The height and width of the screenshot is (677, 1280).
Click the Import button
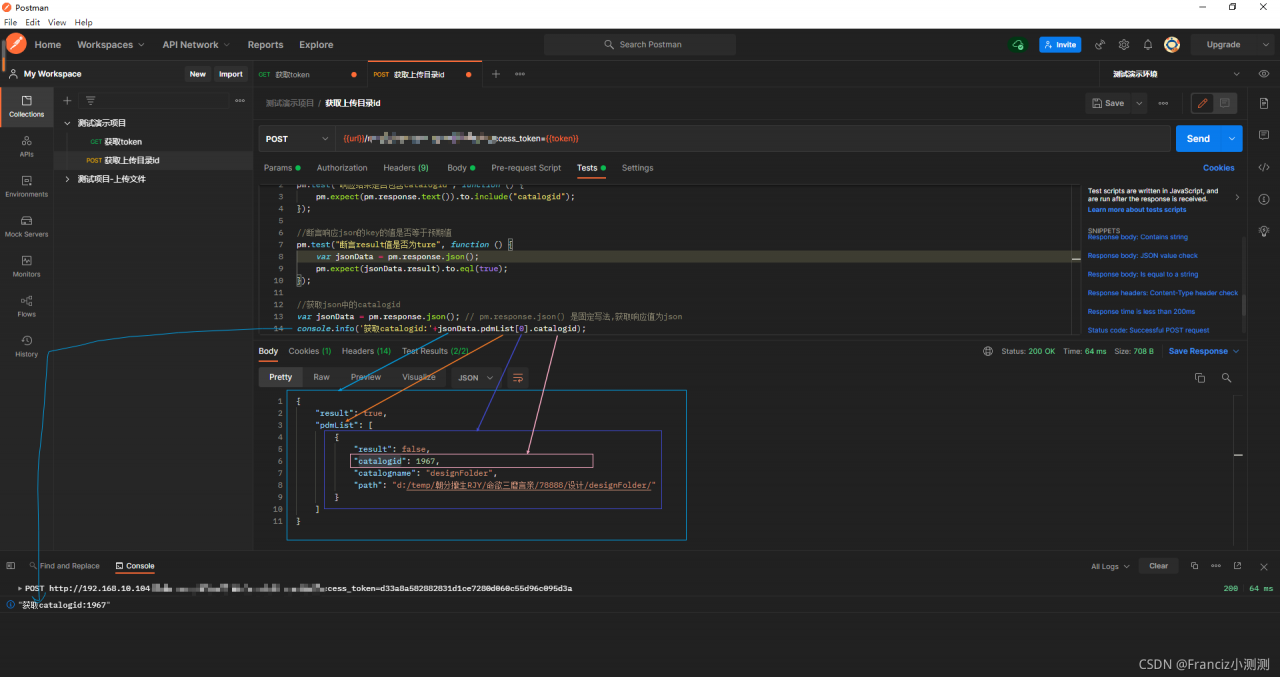(x=231, y=74)
